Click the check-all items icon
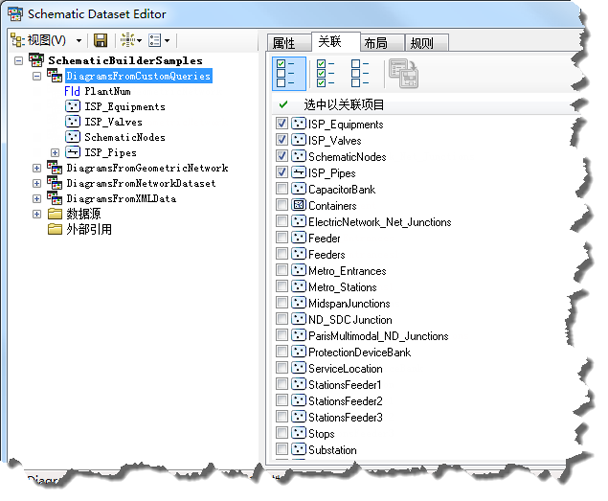Image resolution: width=608 pixels, height=501 pixels. pyautogui.click(x=326, y=73)
